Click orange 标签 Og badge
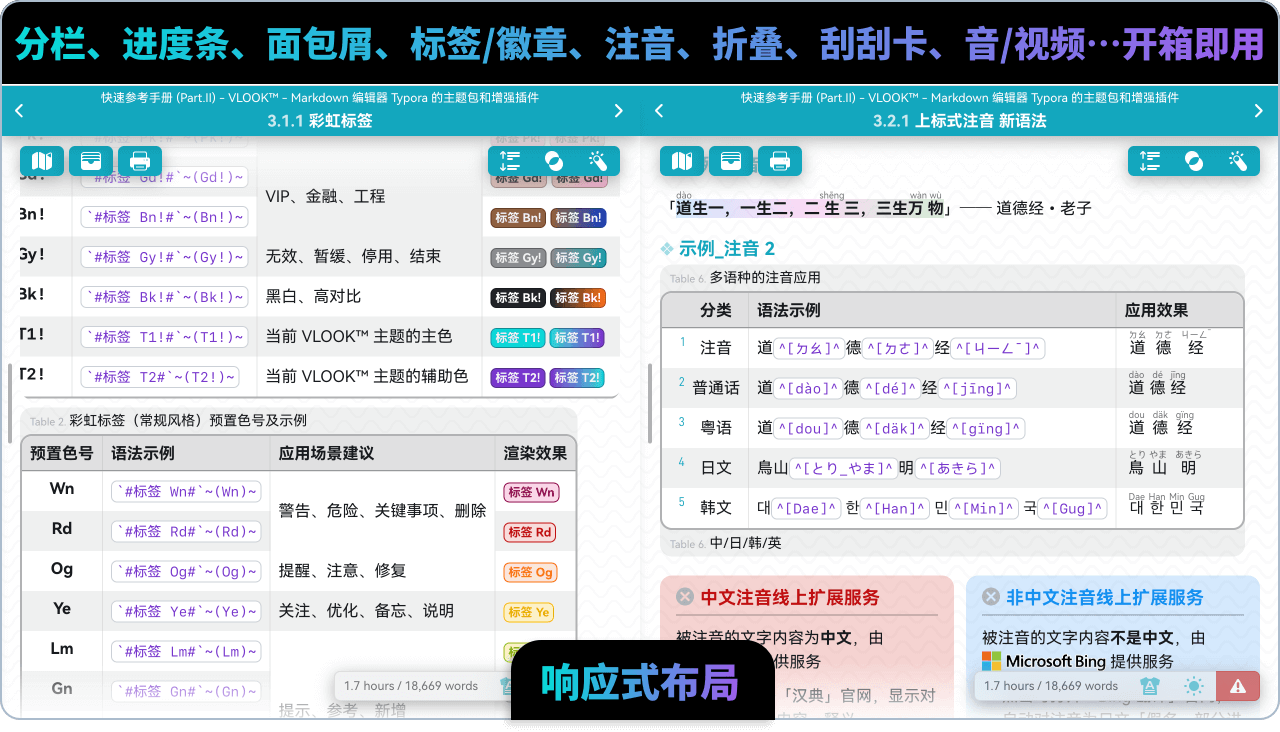This screenshot has height=732, width=1280. [530, 572]
